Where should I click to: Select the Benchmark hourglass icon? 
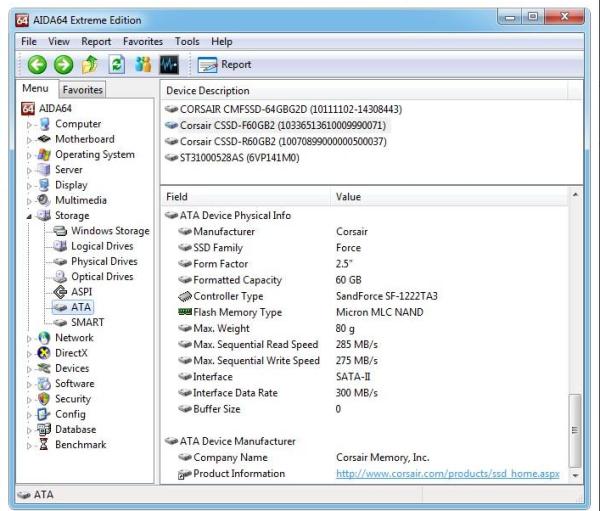coord(44,445)
